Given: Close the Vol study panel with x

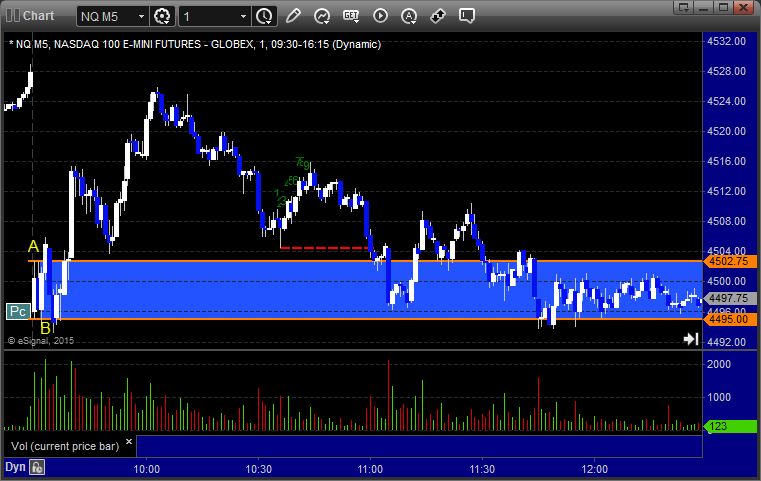Looking at the screenshot, I should 128,439.
